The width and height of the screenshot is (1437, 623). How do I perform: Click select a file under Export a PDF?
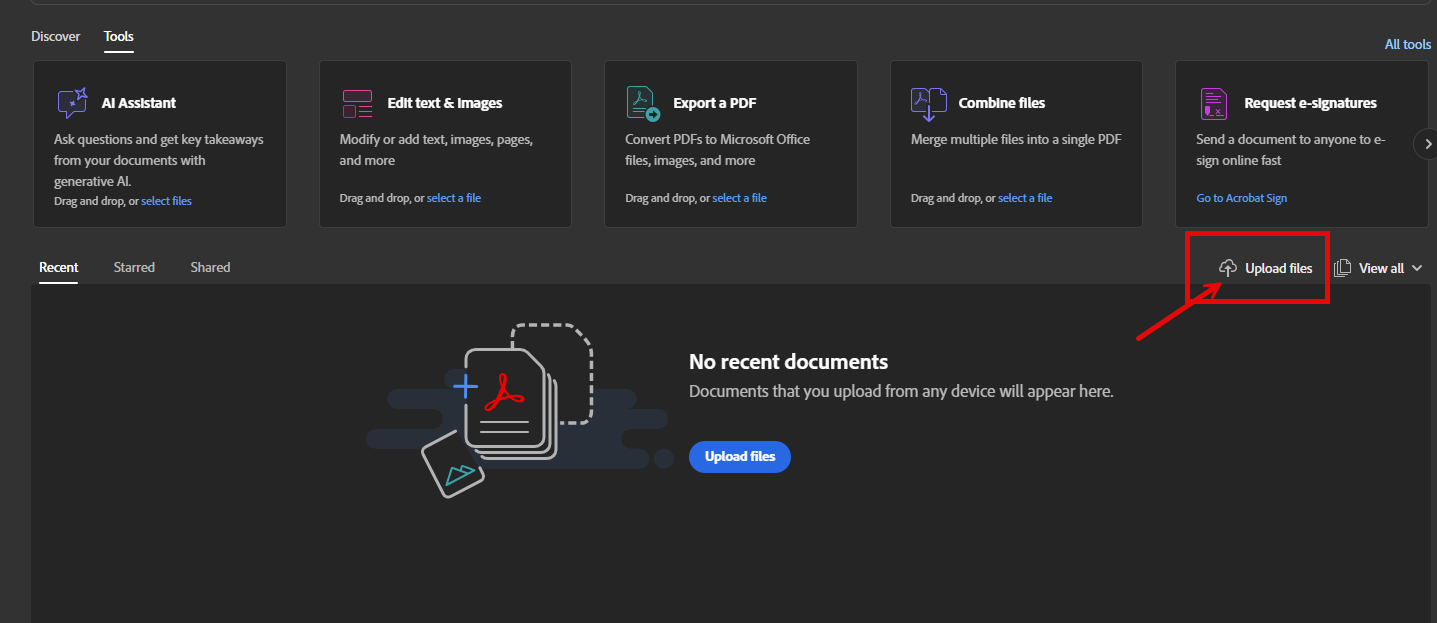click(739, 197)
